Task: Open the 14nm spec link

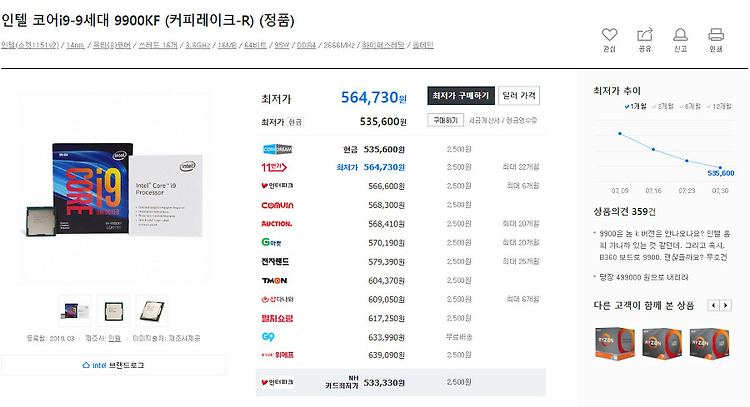Action: (x=75, y=45)
